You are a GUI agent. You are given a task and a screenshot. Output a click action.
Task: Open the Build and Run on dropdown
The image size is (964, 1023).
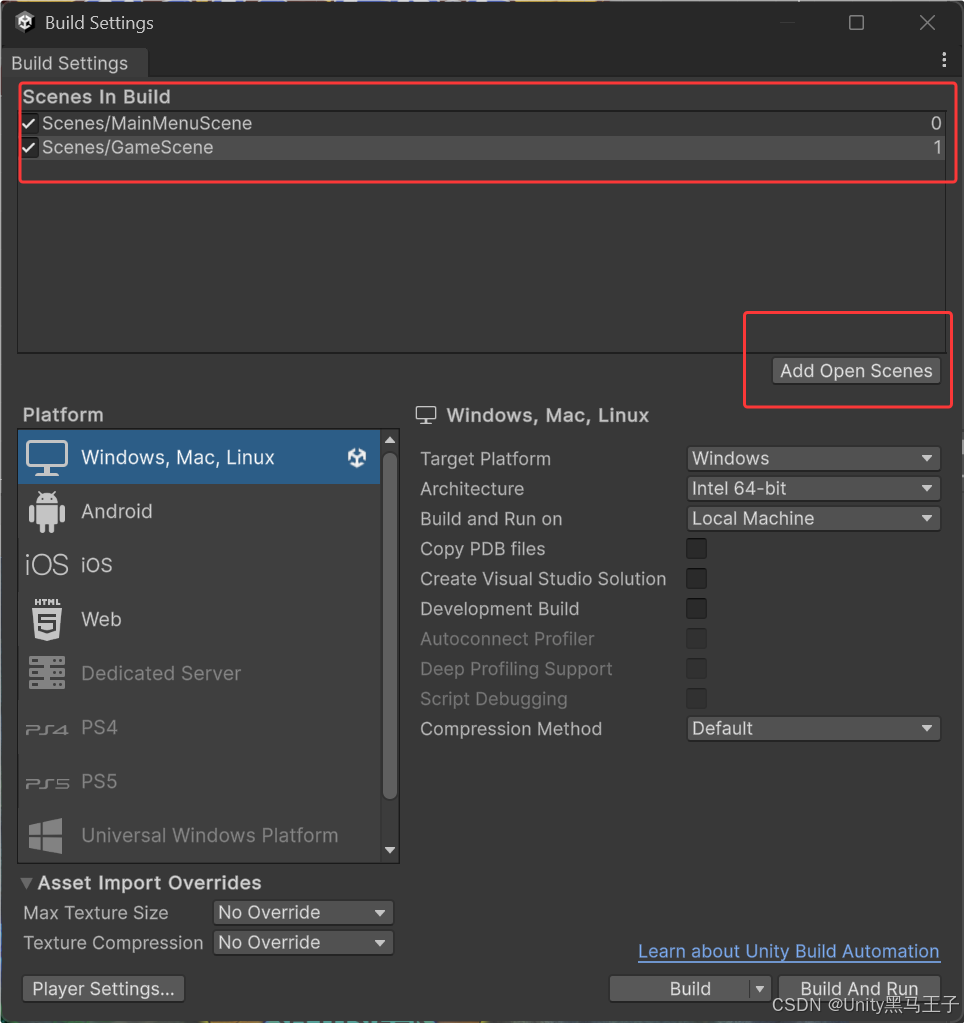coord(813,519)
